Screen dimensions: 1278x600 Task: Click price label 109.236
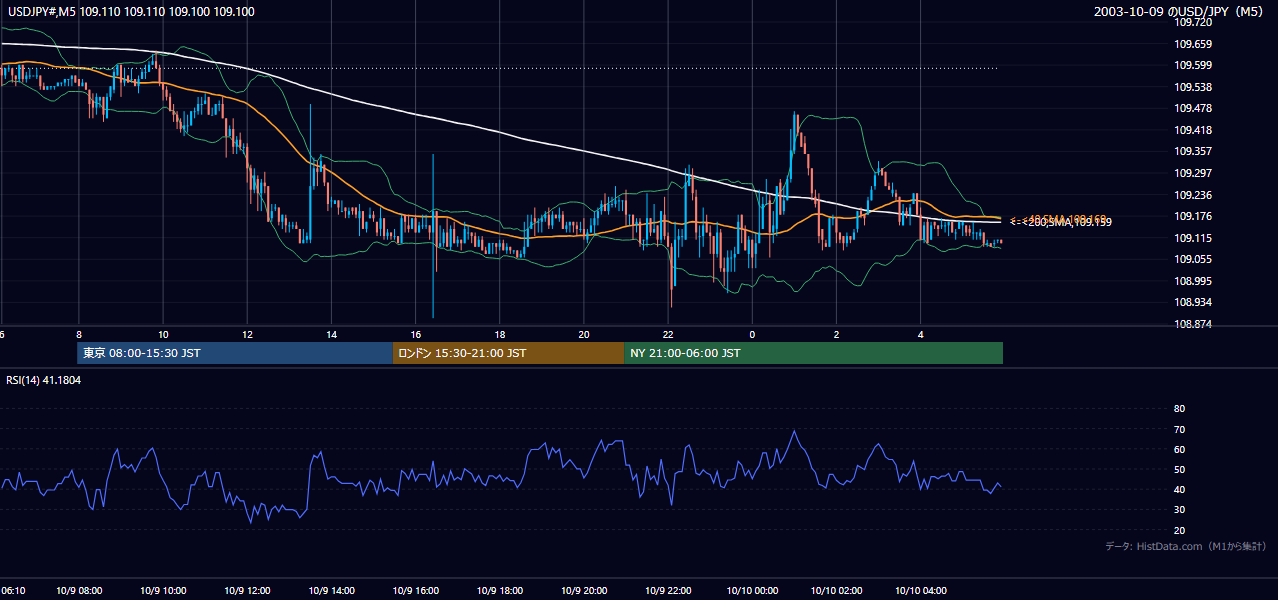(x=1193, y=195)
